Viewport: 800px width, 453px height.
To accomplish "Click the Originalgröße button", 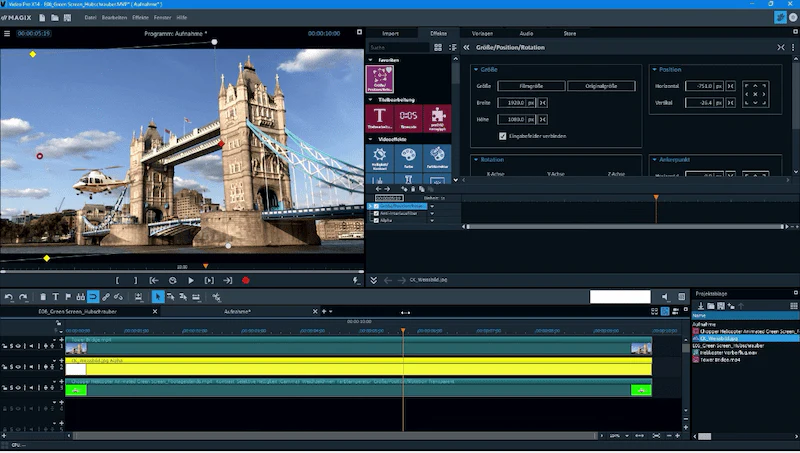I will (x=601, y=86).
